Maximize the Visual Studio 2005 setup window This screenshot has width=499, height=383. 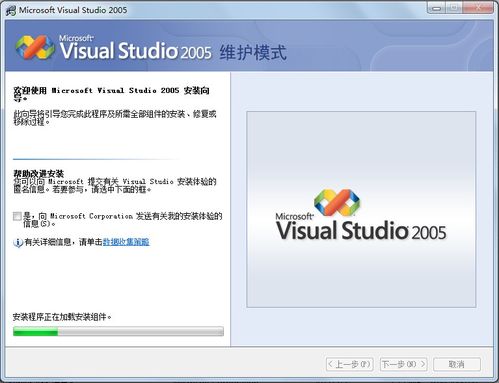(x=454, y=8)
